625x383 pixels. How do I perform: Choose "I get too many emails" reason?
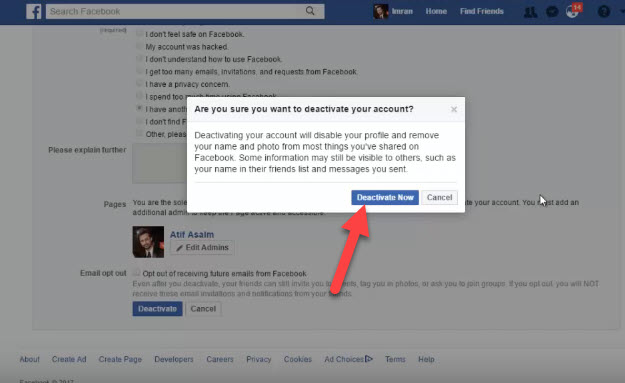click(x=139, y=71)
